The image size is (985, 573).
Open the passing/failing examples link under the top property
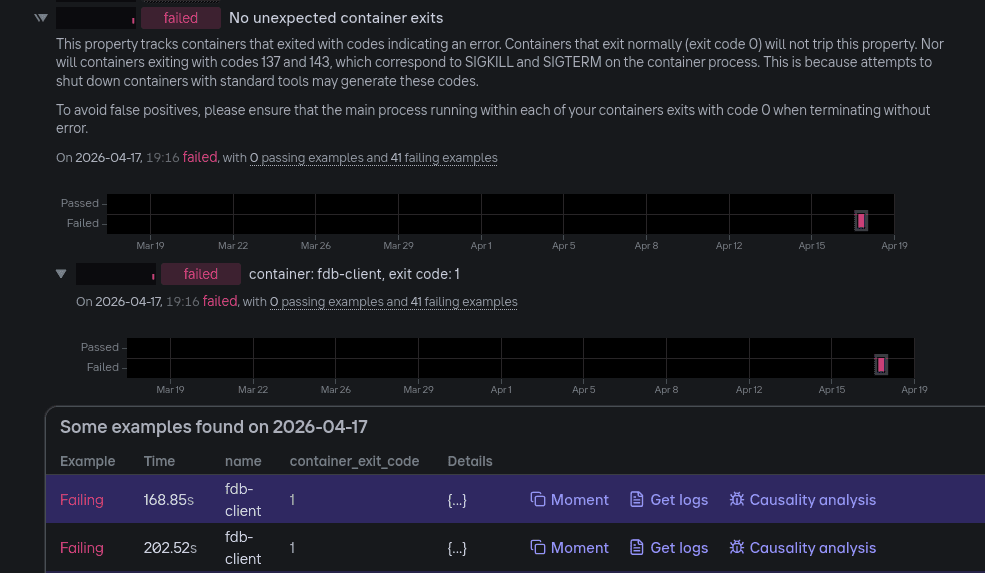point(374,158)
